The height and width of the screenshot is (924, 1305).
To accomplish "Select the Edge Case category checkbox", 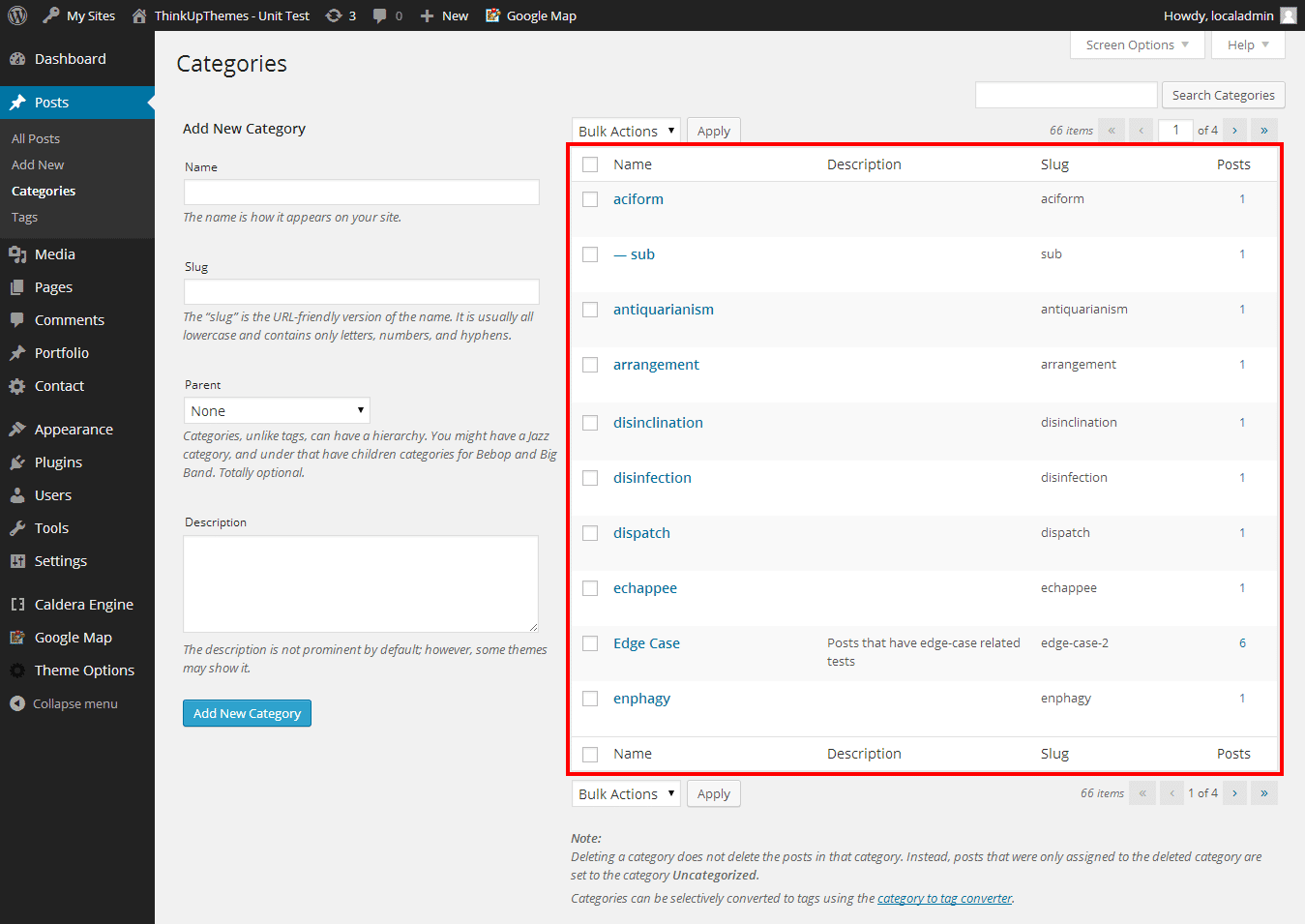I will [x=590, y=643].
